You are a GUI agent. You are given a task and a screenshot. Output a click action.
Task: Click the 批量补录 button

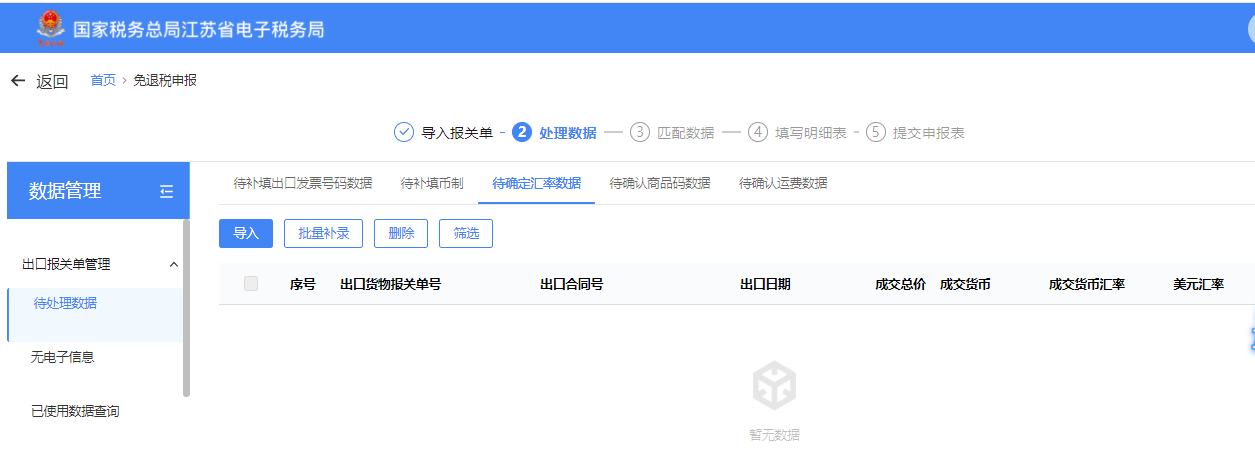click(323, 233)
